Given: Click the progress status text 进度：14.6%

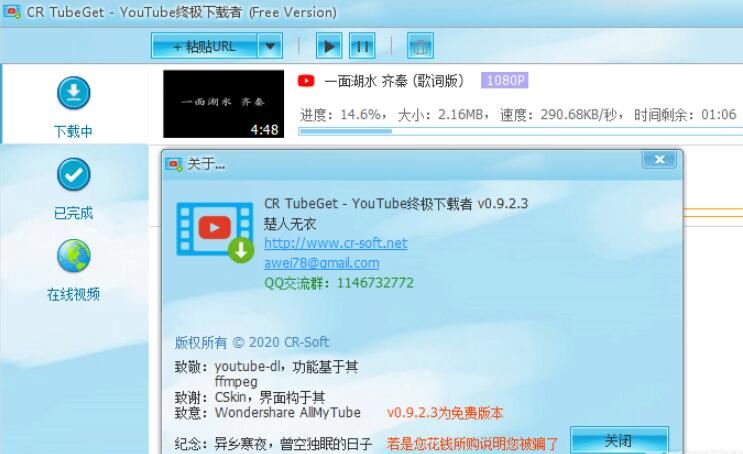Looking at the screenshot, I should click(343, 114).
